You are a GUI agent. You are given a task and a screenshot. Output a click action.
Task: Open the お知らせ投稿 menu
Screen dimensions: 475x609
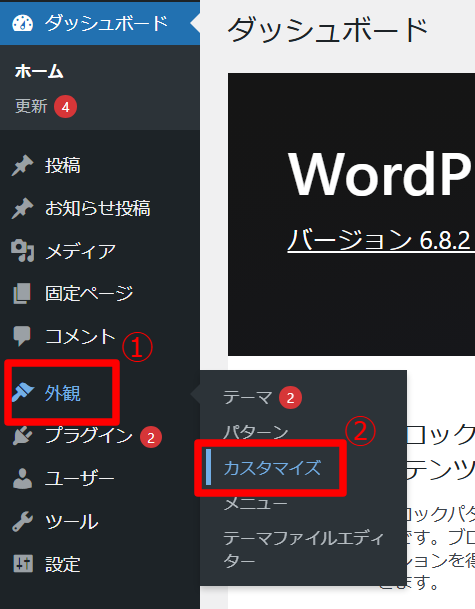click(100, 208)
